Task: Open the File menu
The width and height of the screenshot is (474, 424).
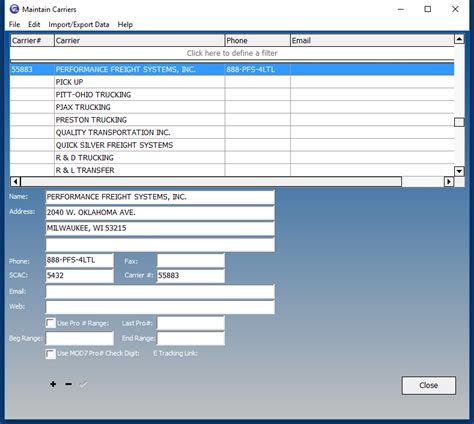Action: coord(14,25)
